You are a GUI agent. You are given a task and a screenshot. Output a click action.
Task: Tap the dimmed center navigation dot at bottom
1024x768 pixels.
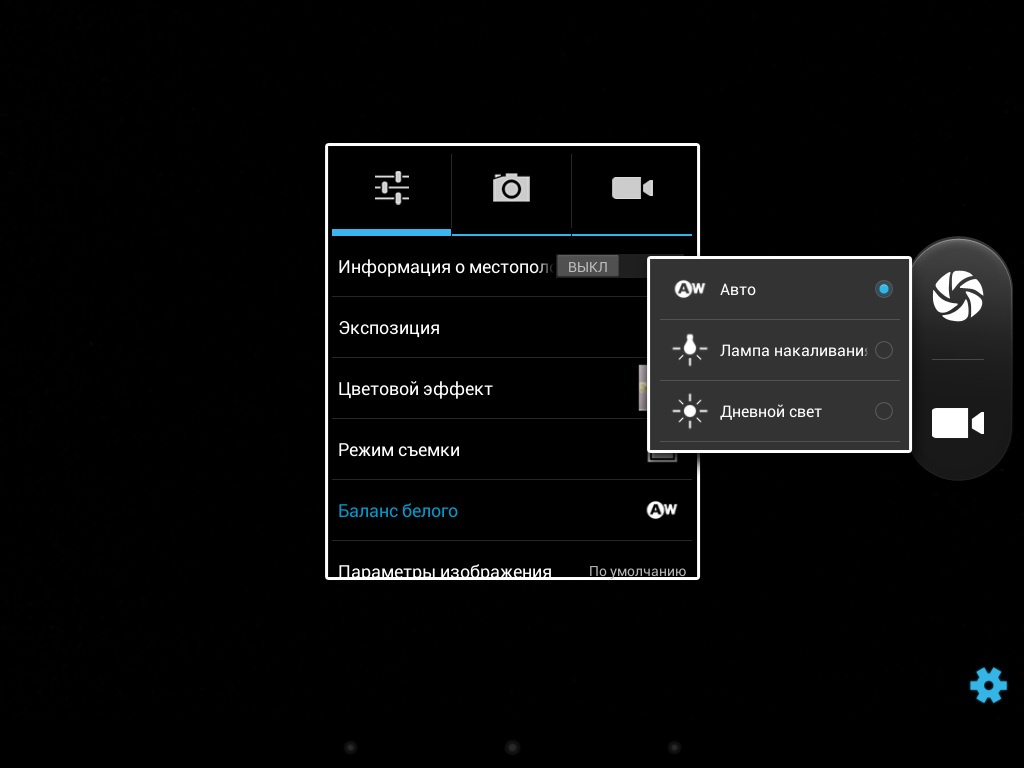click(512, 747)
